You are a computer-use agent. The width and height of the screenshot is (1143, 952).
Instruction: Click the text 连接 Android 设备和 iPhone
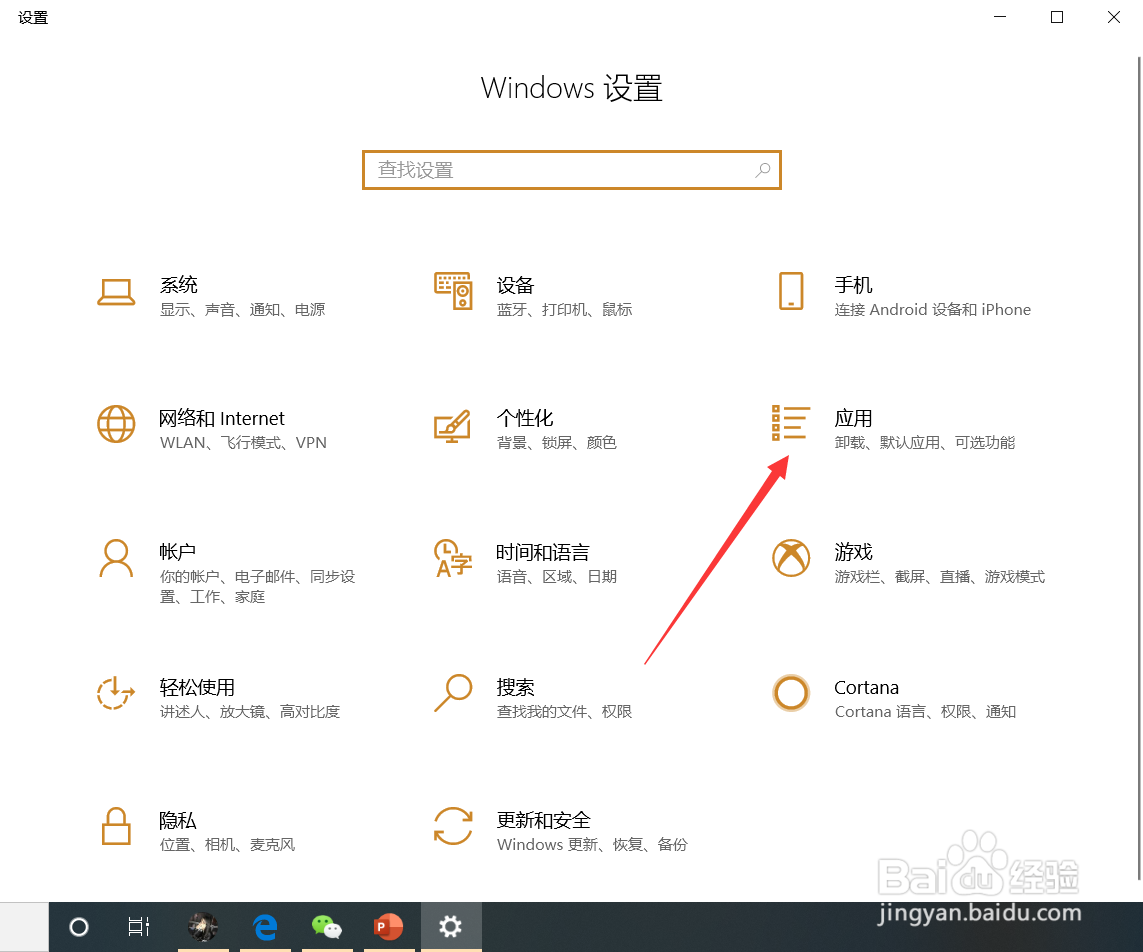click(933, 310)
